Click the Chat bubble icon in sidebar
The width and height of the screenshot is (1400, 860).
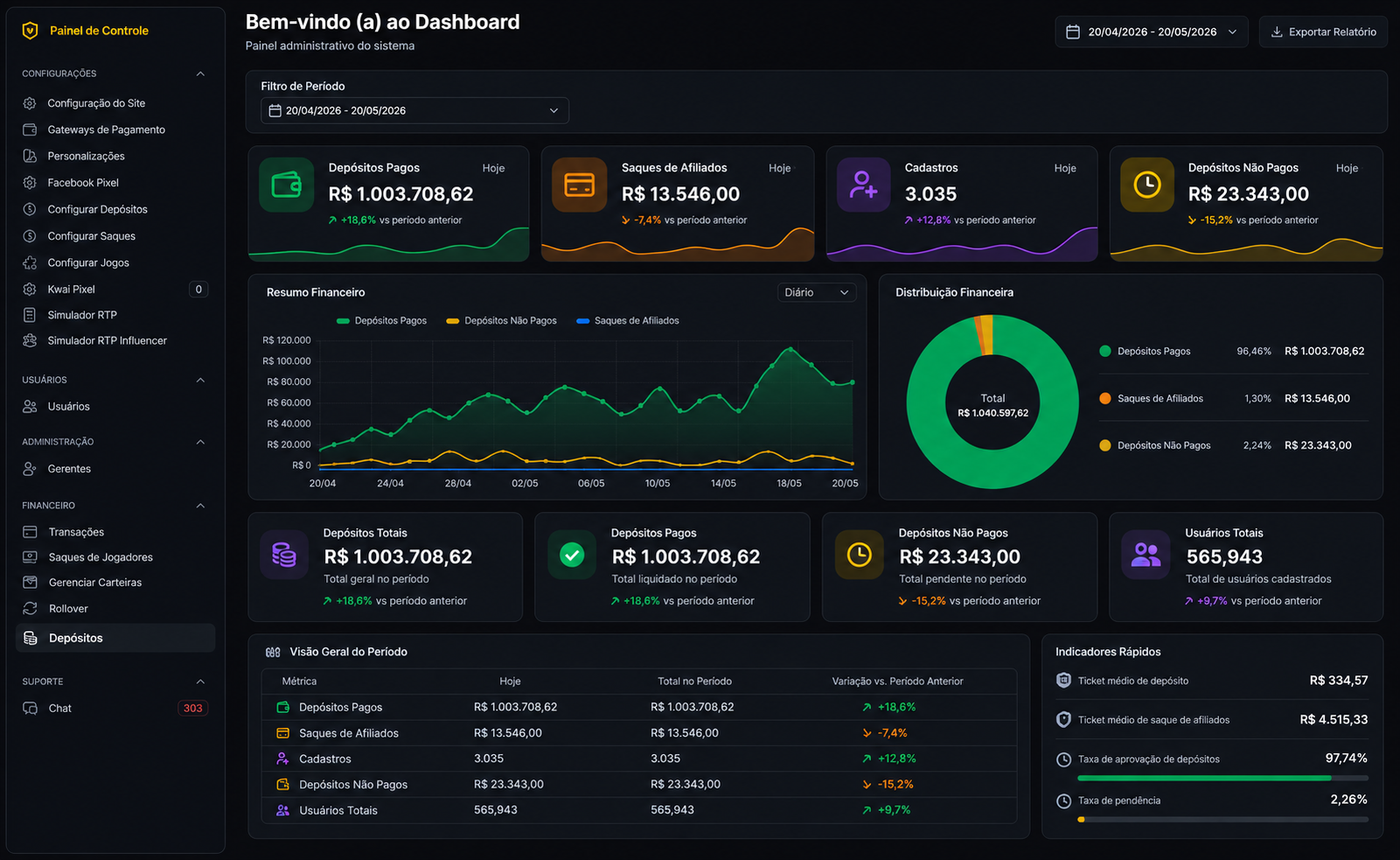pos(30,709)
